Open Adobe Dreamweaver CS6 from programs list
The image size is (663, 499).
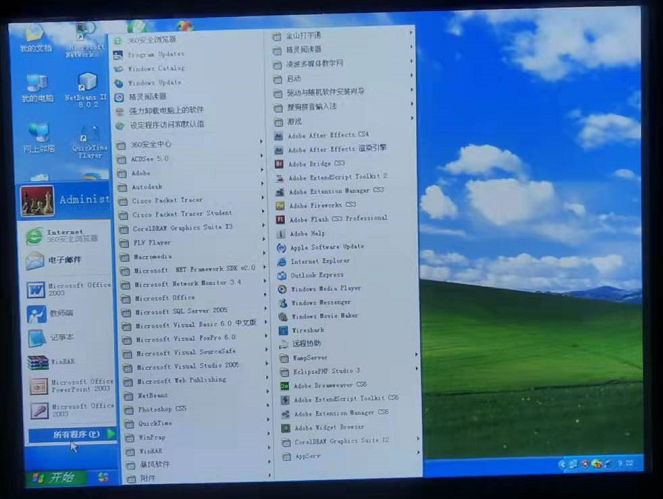tap(330, 384)
